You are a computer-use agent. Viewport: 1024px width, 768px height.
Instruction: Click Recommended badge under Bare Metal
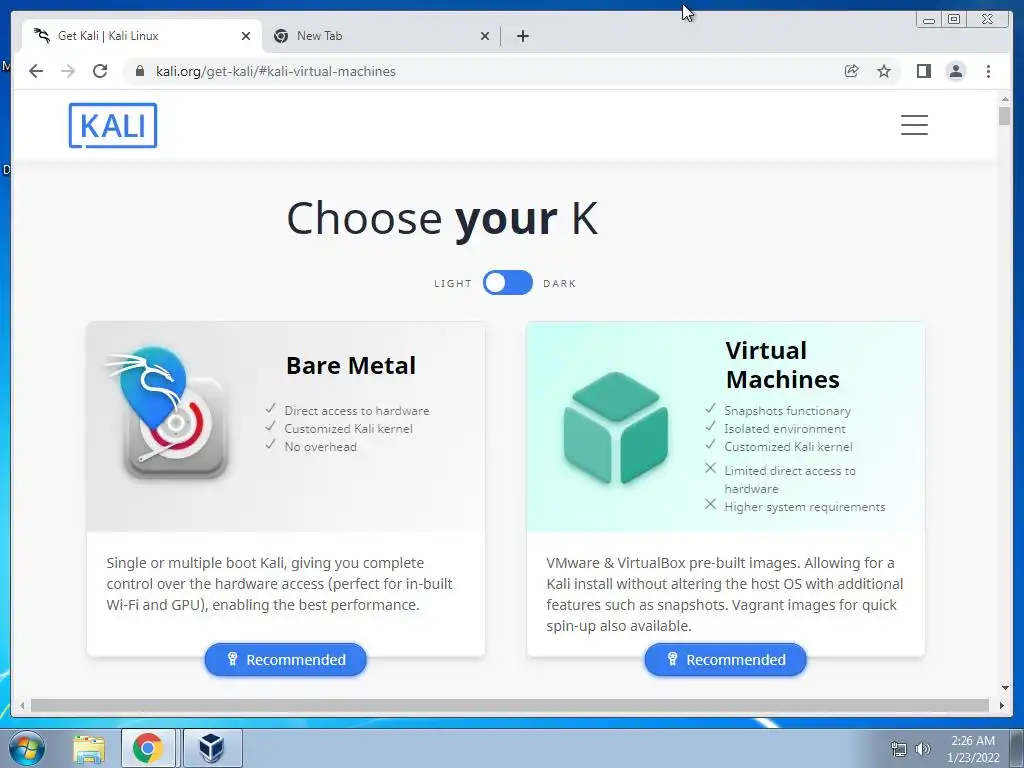[285, 660]
